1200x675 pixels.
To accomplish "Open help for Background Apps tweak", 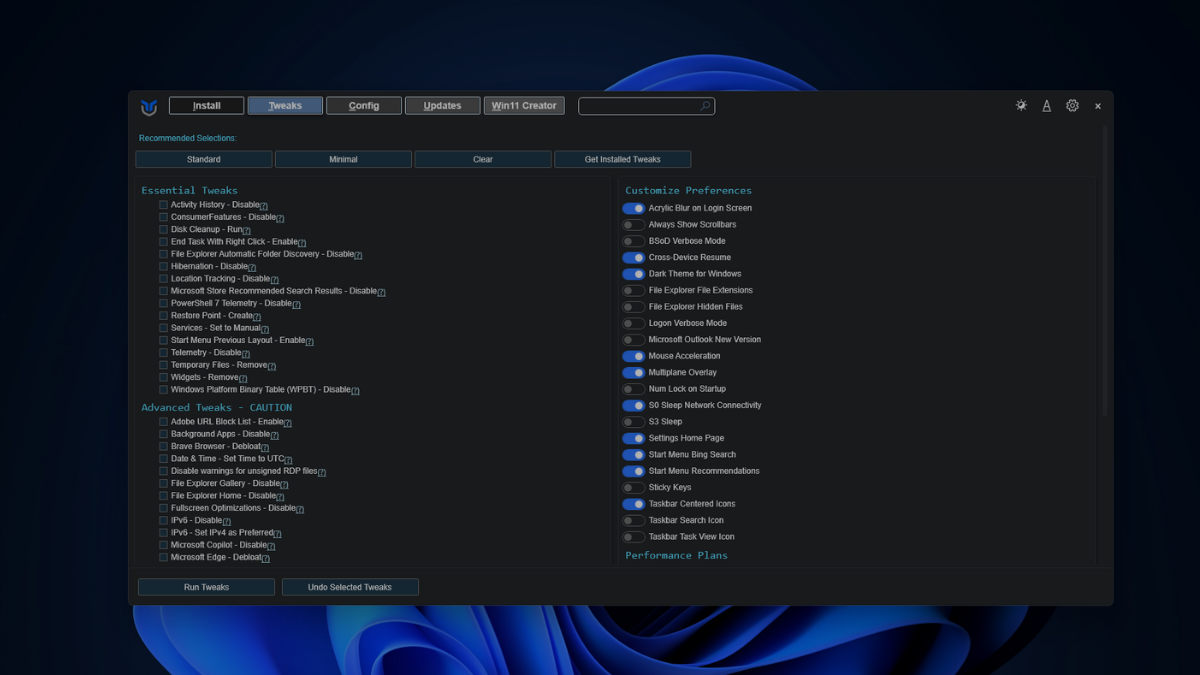I will (x=275, y=435).
